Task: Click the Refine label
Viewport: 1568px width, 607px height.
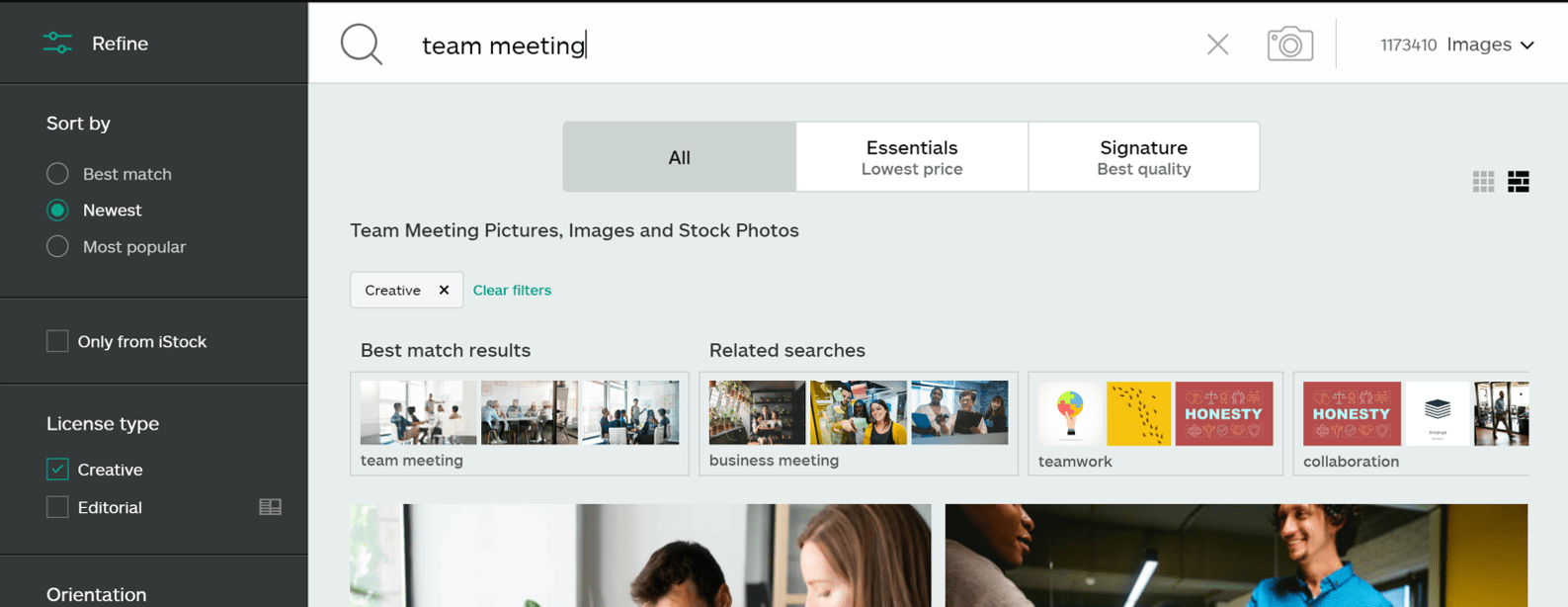Action: pos(120,43)
